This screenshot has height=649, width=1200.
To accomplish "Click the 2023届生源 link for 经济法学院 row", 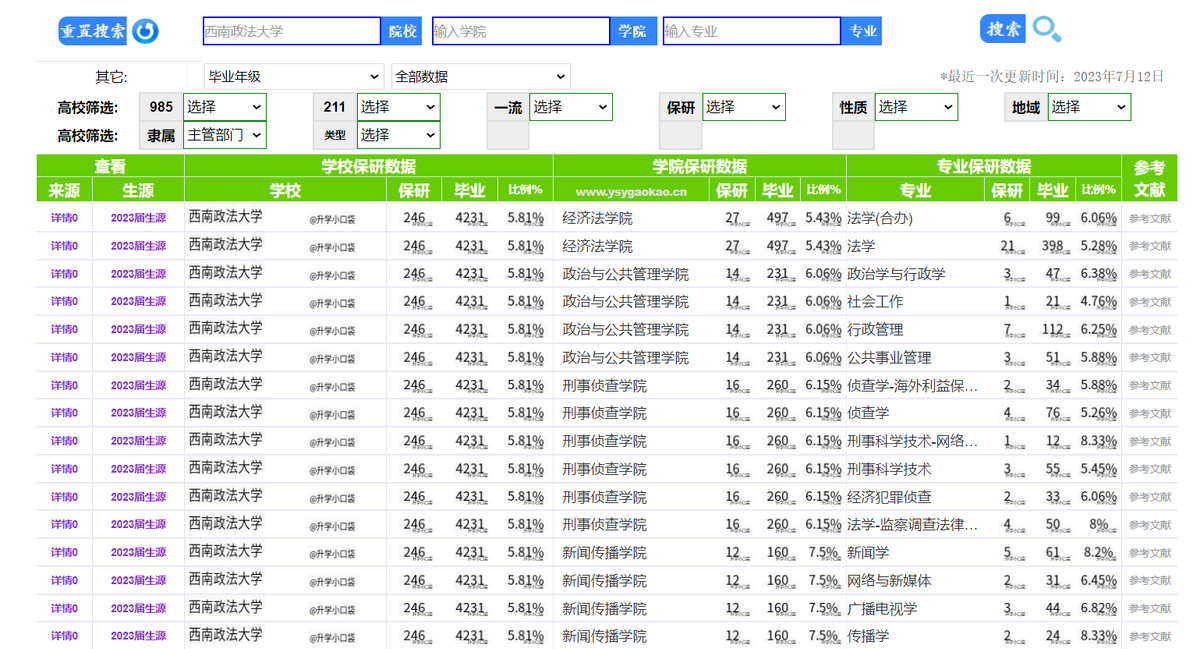I will click(x=139, y=217).
